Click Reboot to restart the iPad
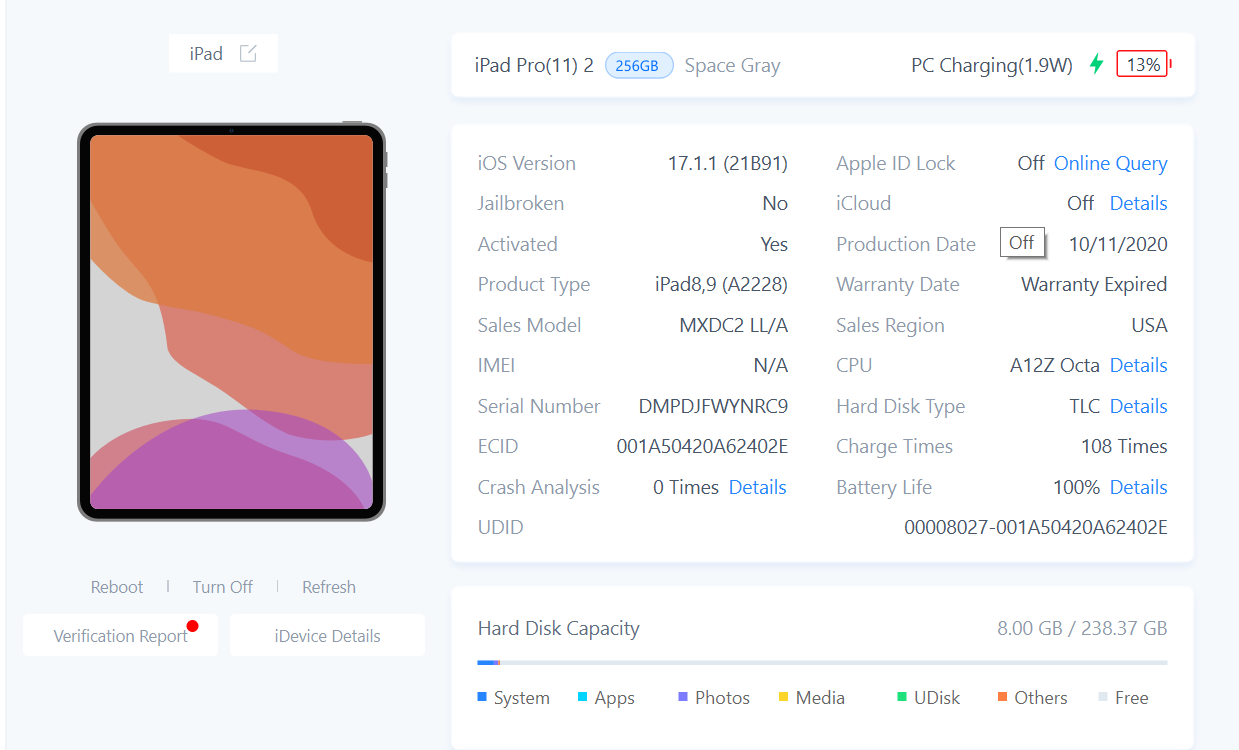This screenshot has height=750, width=1239. click(116, 587)
